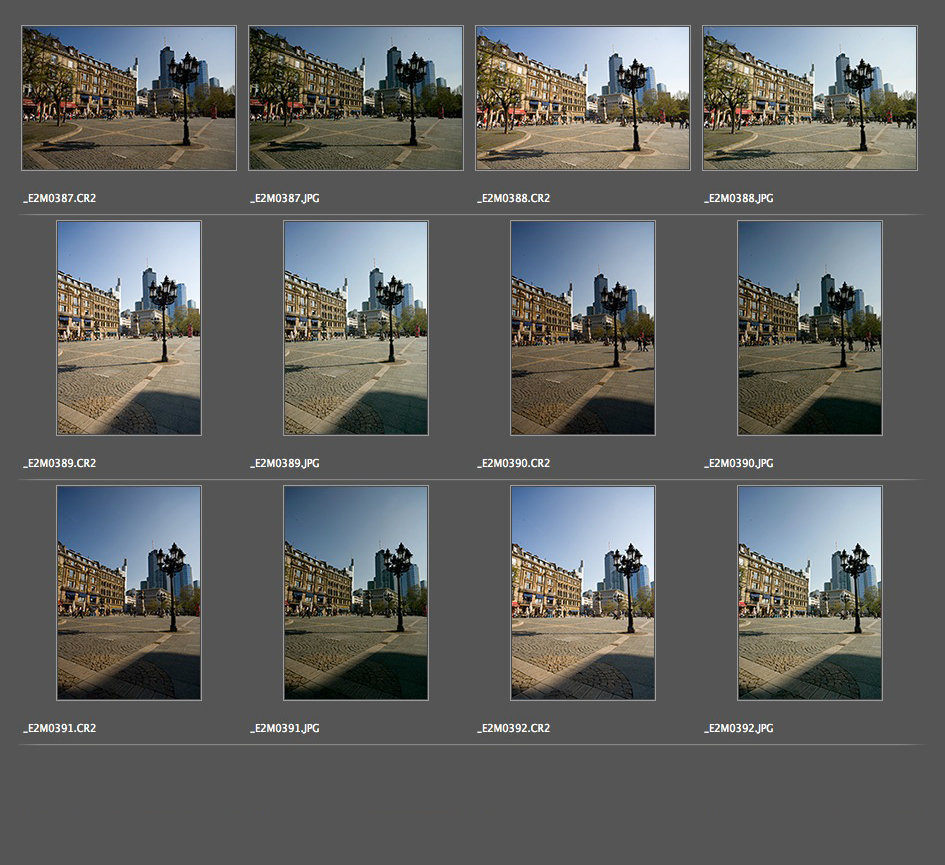Click the _E2M0390.CR2 thumbnail image
Viewport: 945px width, 865px height.
[x=583, y=328]
